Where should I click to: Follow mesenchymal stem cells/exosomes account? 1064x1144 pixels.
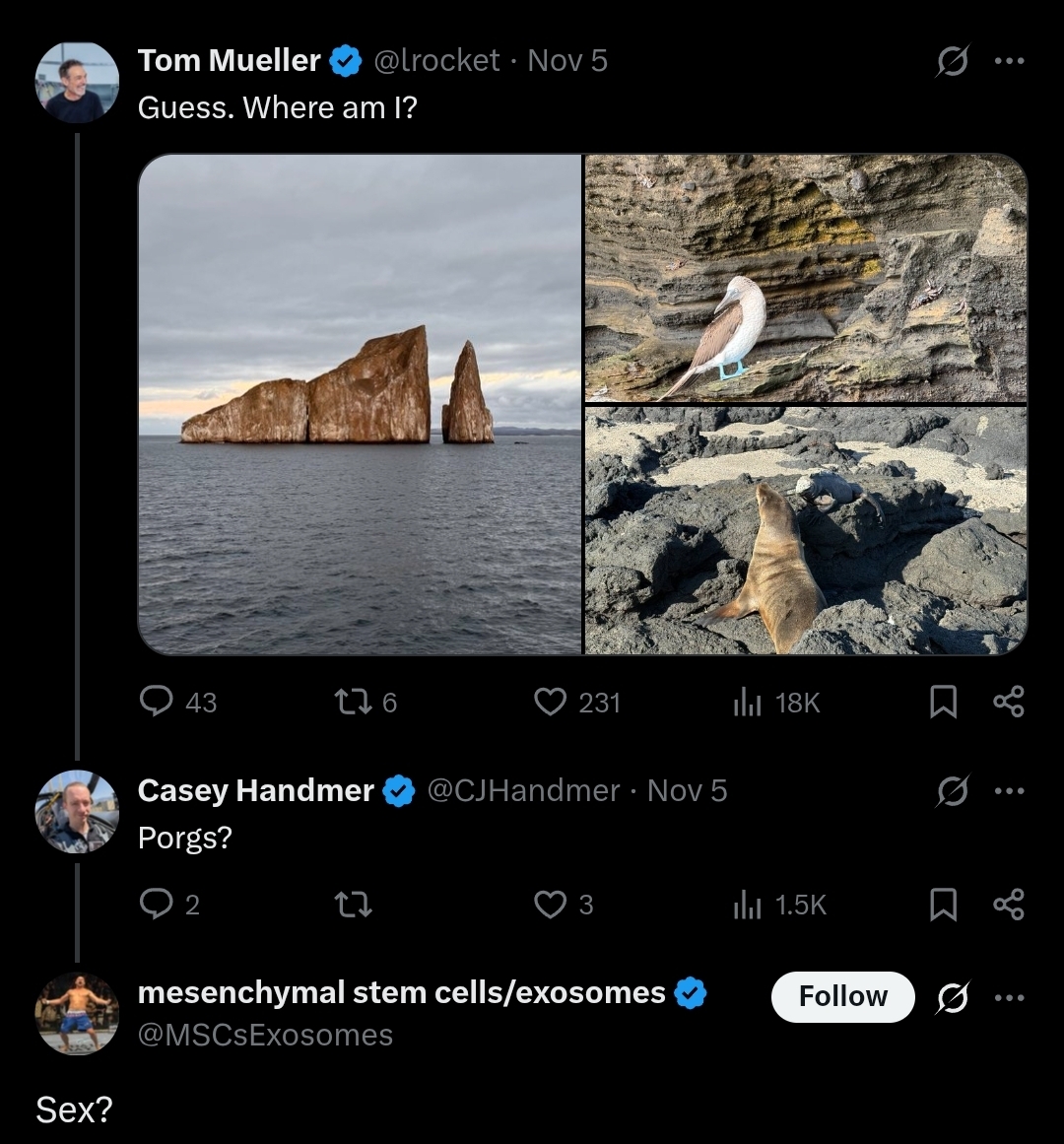coord(842,997)
